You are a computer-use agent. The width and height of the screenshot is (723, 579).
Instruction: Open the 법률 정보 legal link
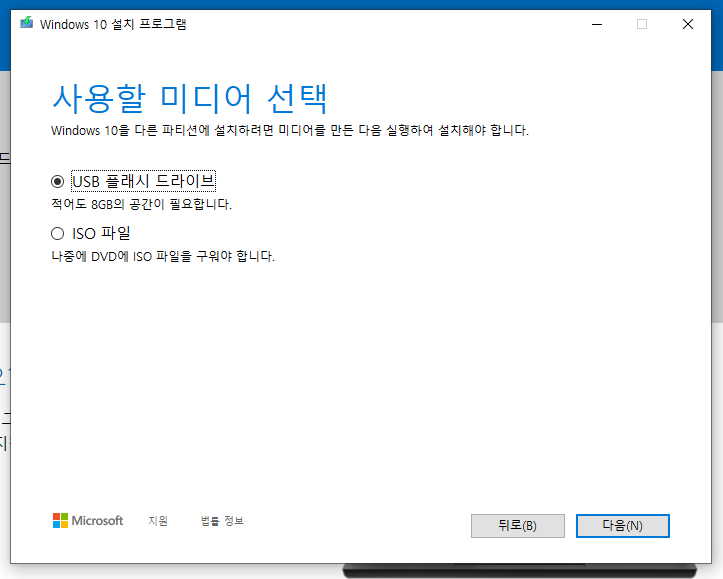(x=222, y=521)
